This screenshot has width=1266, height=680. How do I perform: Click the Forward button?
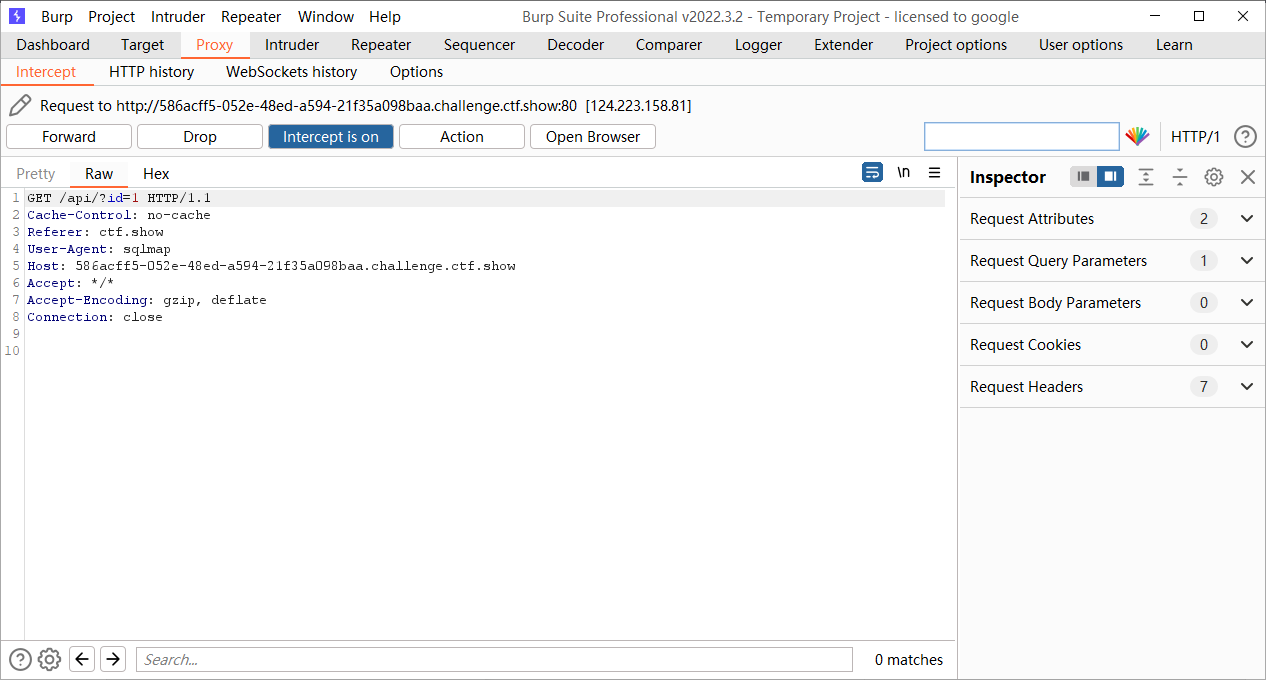[69, 137]
